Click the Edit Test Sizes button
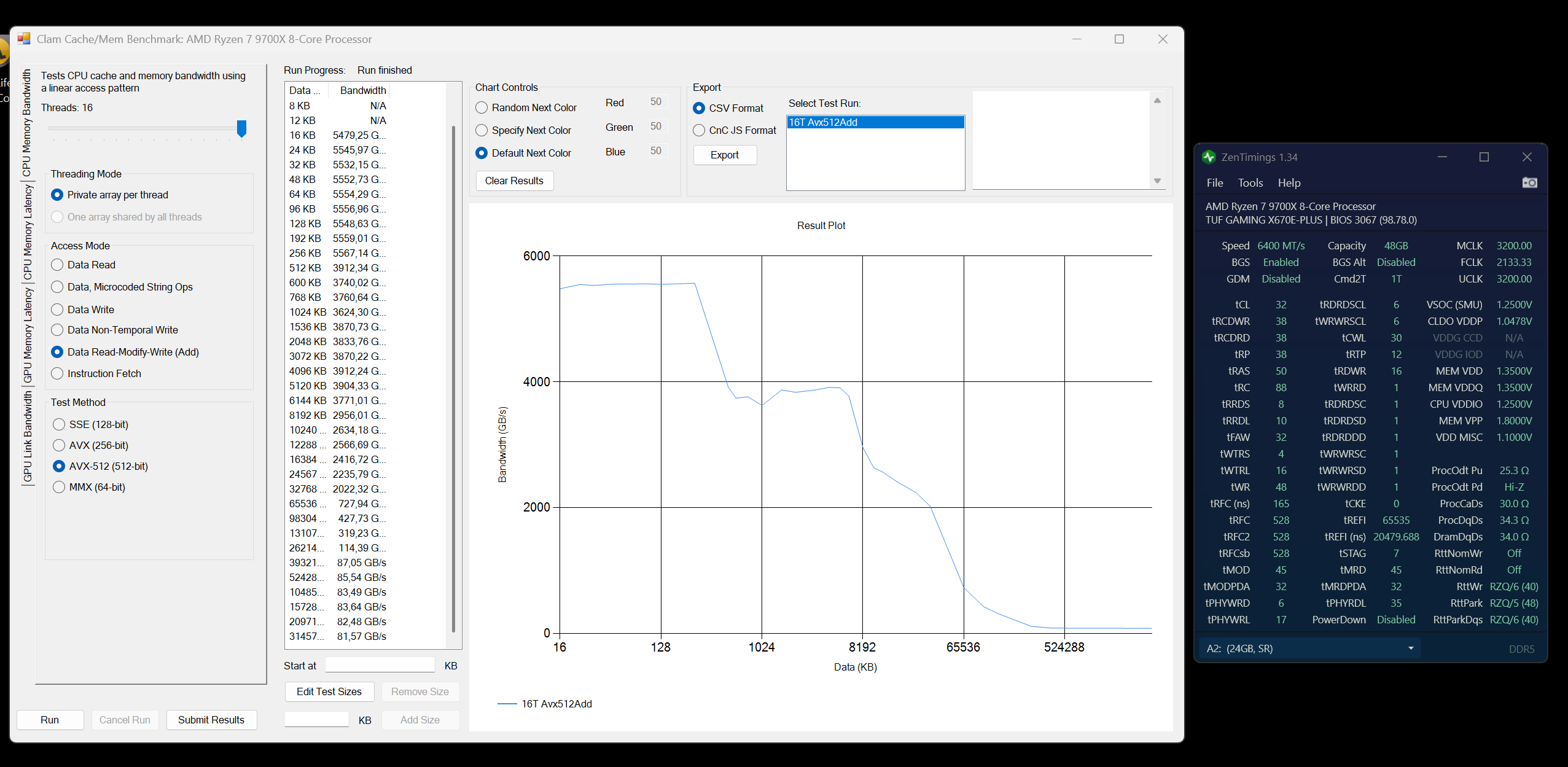 tap(329, 691)
